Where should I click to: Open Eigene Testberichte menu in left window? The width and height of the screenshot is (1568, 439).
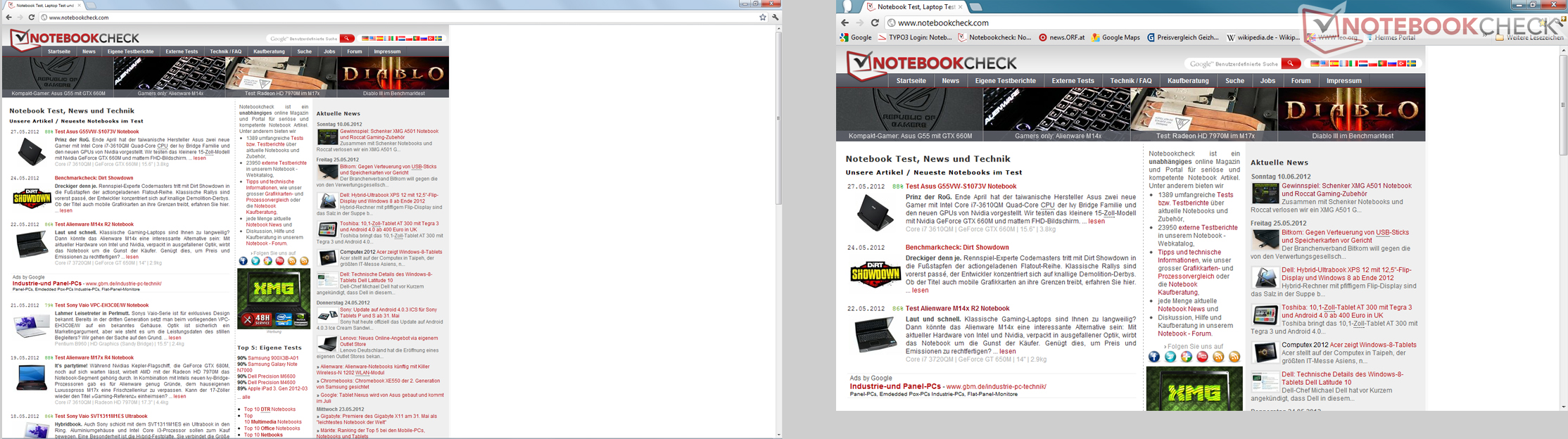tap(130, 51)
